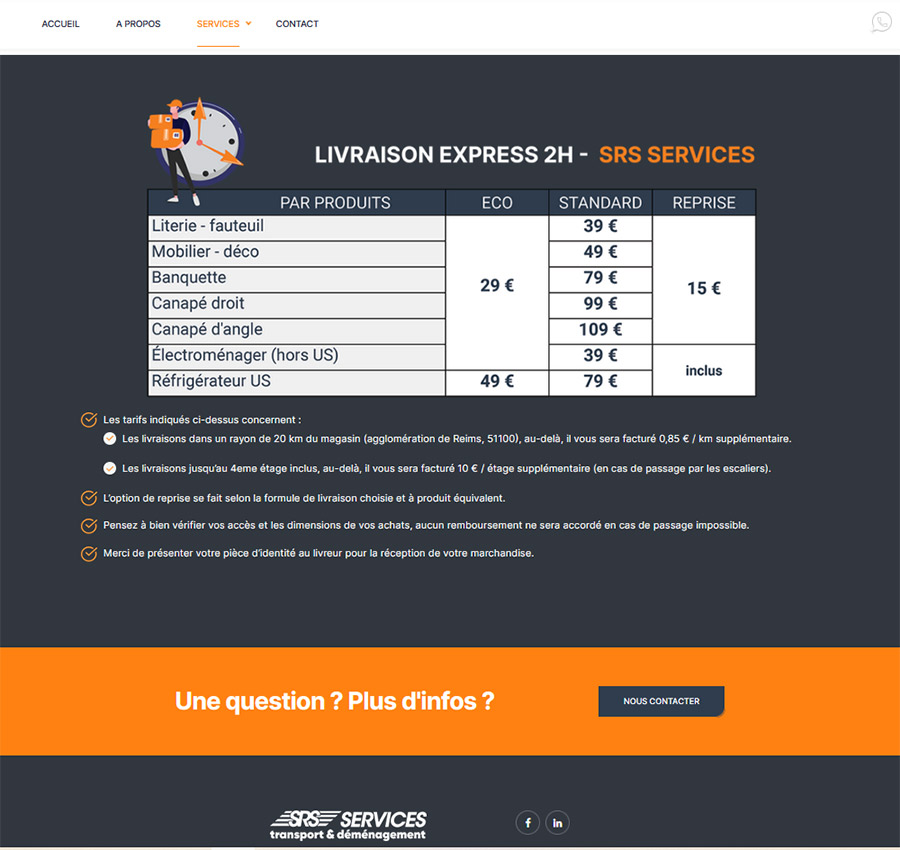Click the '39 €' standard price for Électroménager

pos(600,355)
